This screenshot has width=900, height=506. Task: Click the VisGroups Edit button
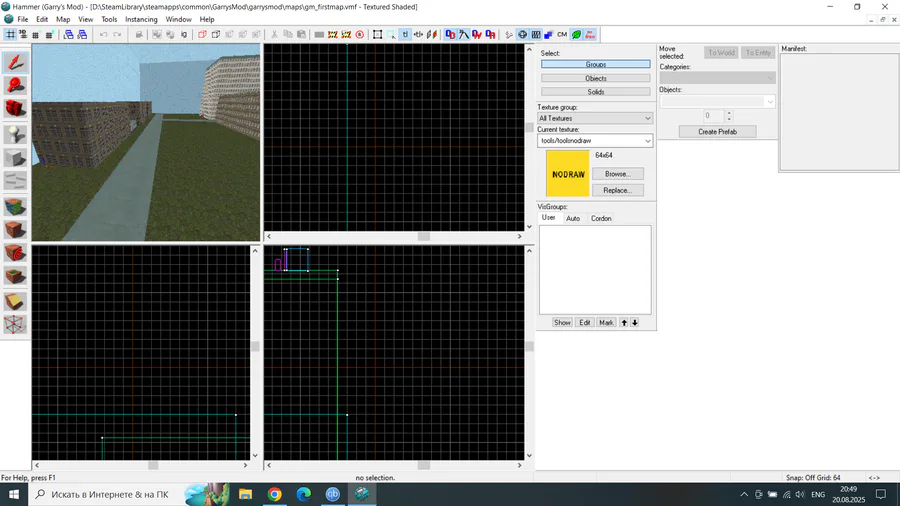click(584, 322)
